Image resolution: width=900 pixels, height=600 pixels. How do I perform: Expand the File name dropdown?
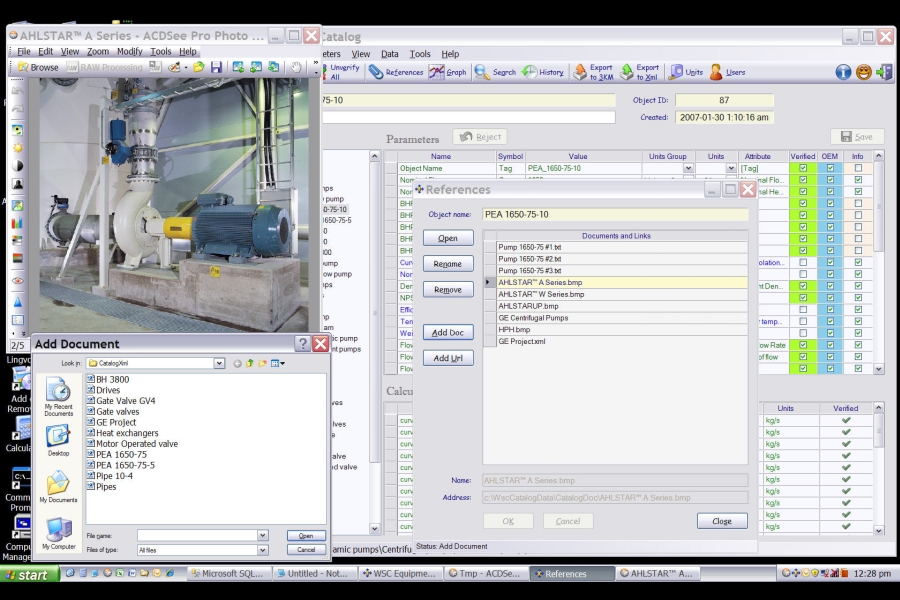[x=262, y=535]
